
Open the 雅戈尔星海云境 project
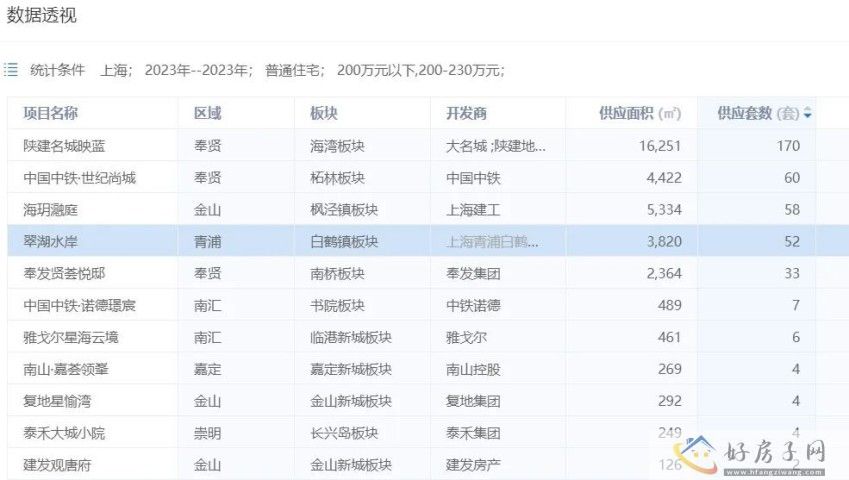click(70, 337)
